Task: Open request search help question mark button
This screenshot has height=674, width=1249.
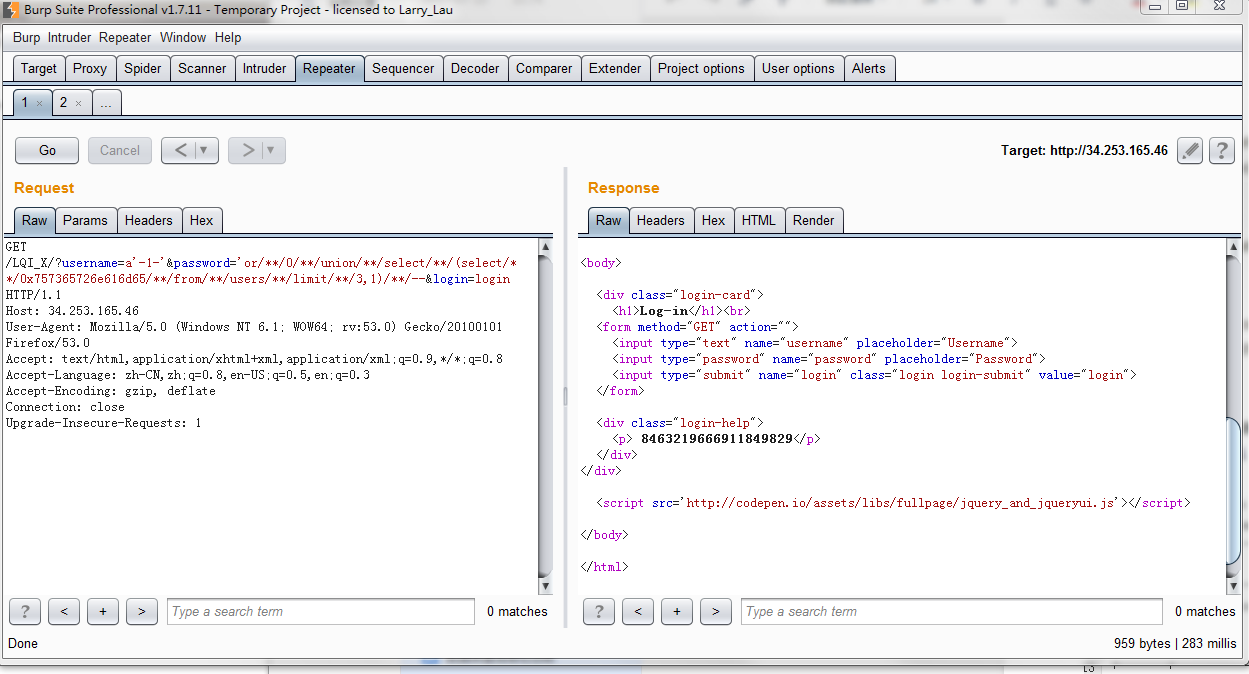Action: tap(24, 611)
